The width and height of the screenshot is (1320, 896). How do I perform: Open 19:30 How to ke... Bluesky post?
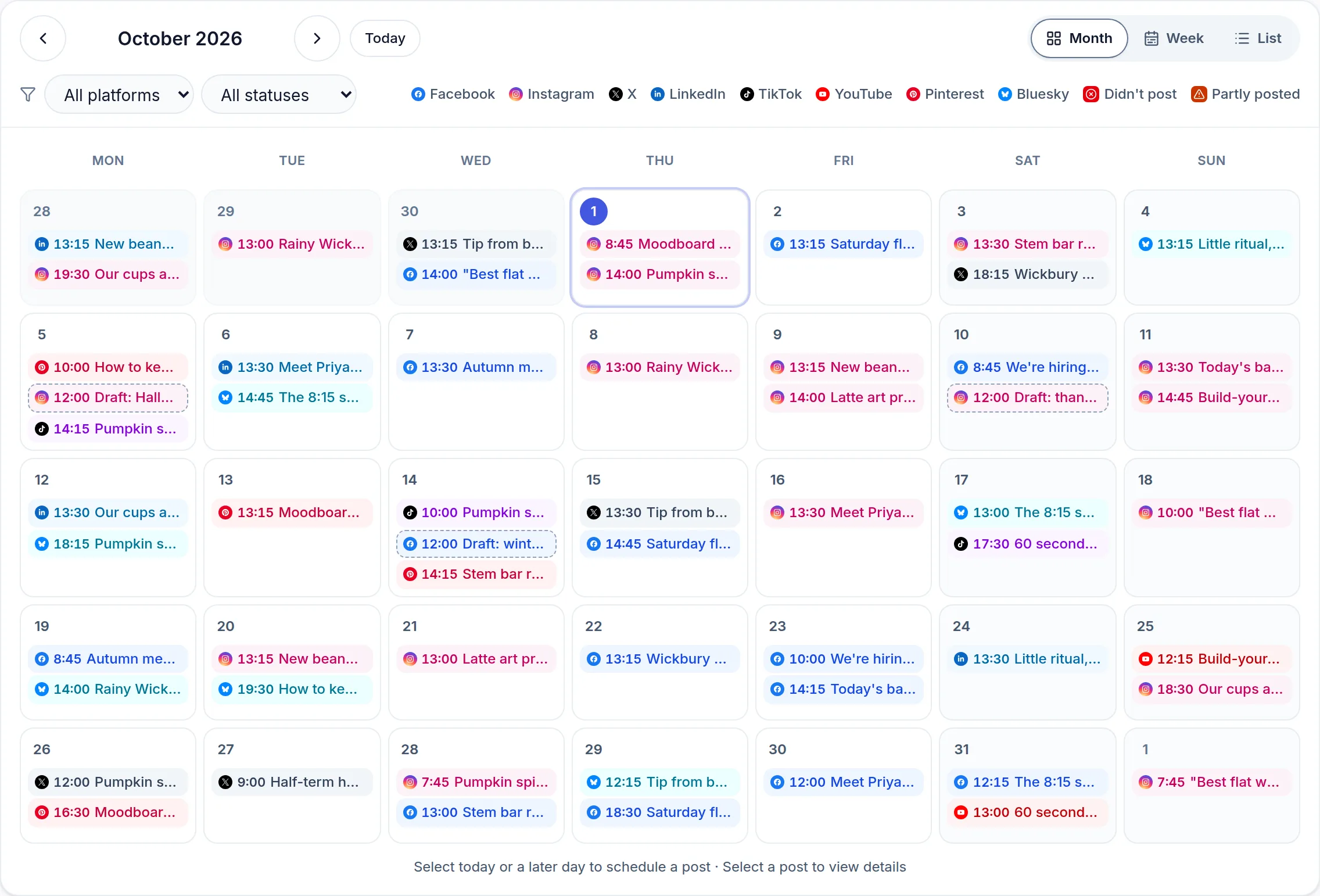(x=292, y=689)
